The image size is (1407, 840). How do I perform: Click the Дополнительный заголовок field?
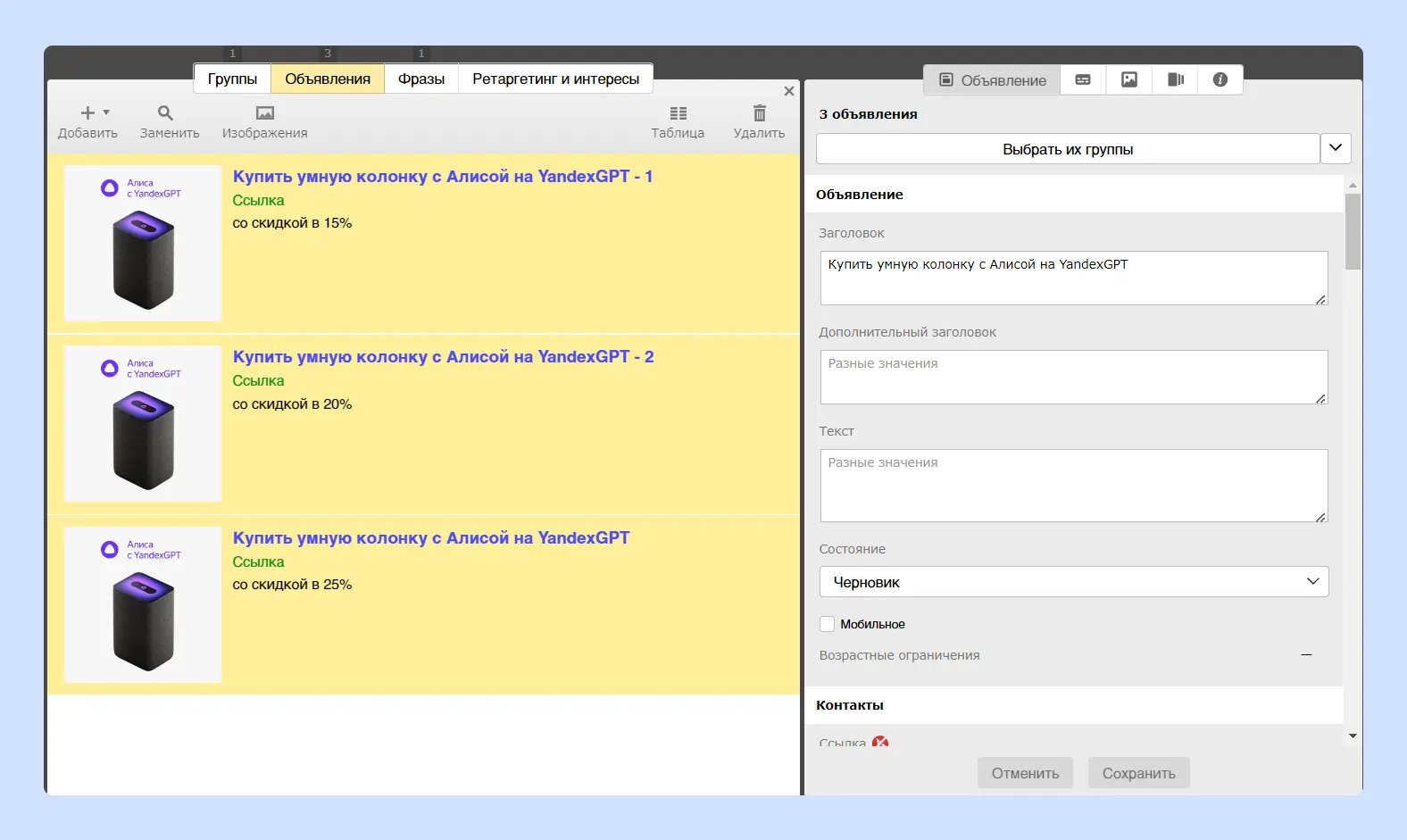(1074, 377)
